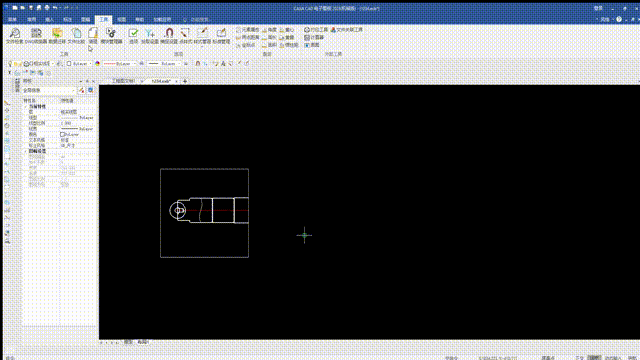Switch to the Annotation (标注) ribbon tab
Viewport: 640px width, 360px height.
67,20
